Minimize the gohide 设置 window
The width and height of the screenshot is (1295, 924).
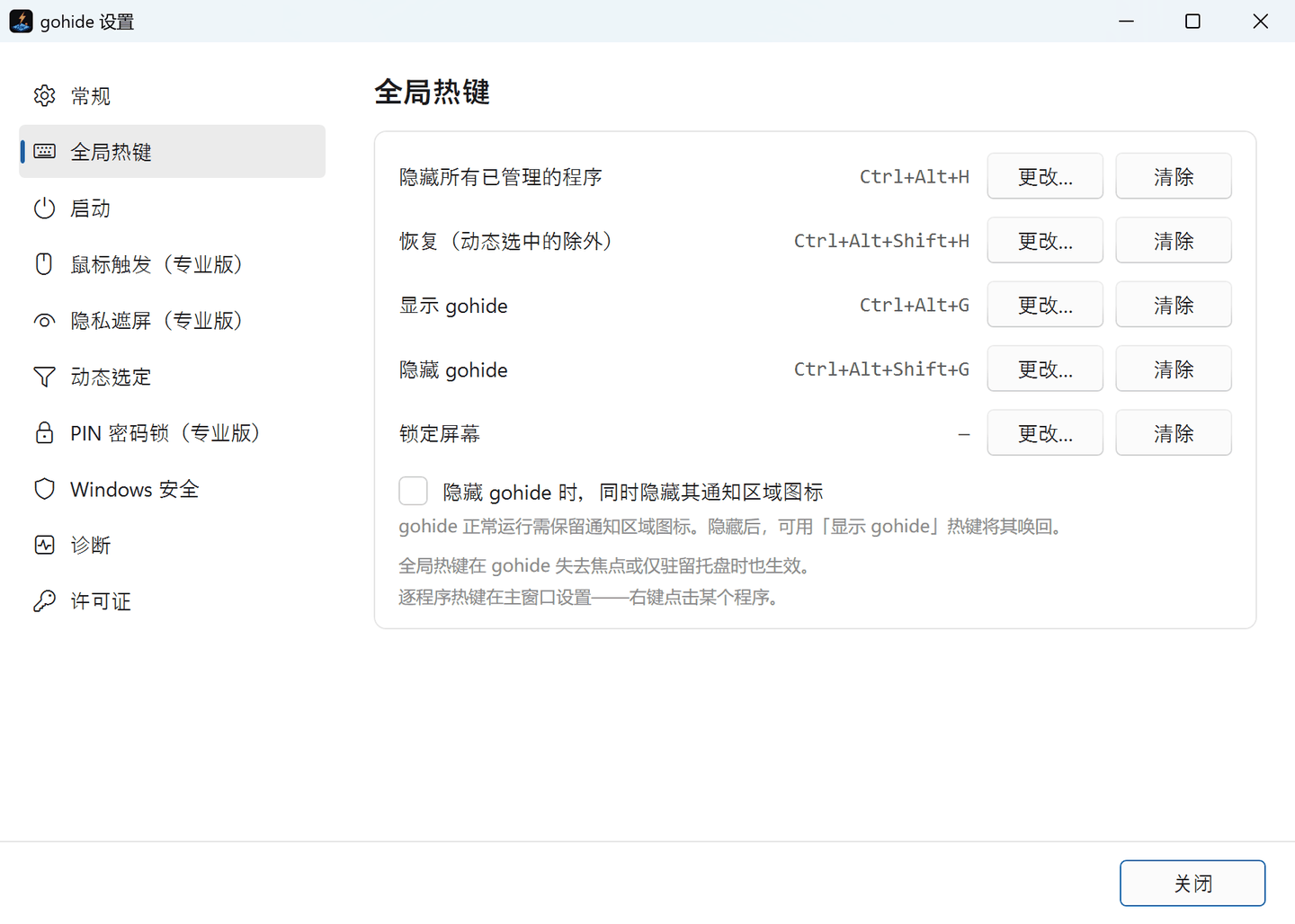tap(1126, 21)
